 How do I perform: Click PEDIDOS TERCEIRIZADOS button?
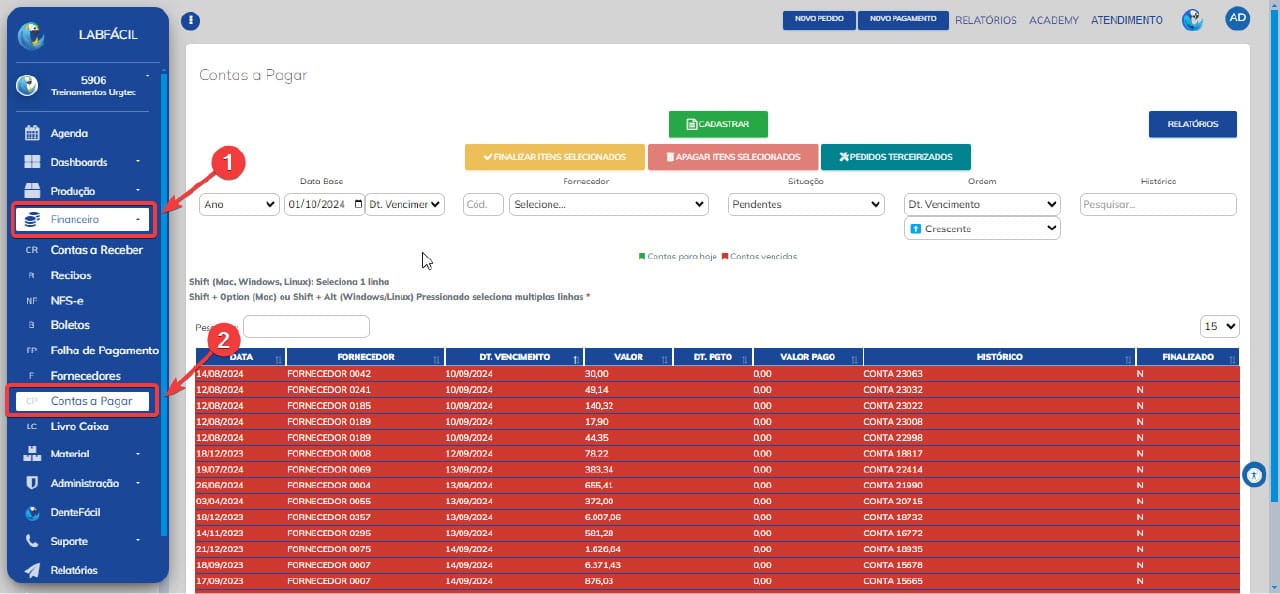(896, 157)
